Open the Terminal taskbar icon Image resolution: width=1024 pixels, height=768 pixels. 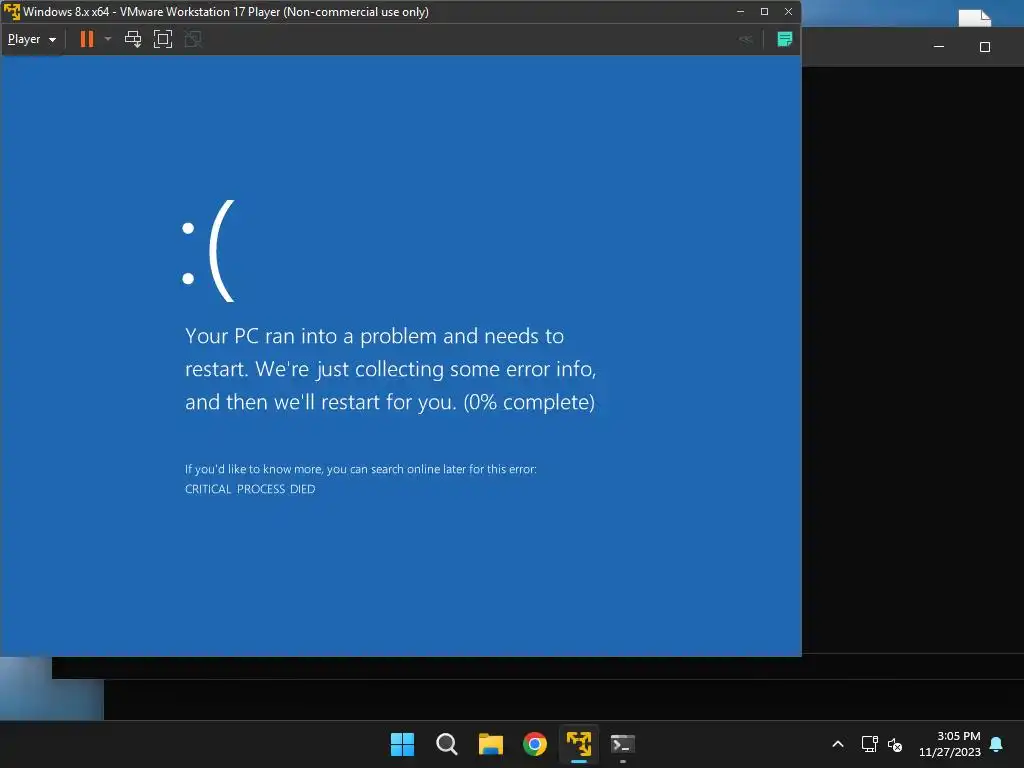click(x=622, y=744)
